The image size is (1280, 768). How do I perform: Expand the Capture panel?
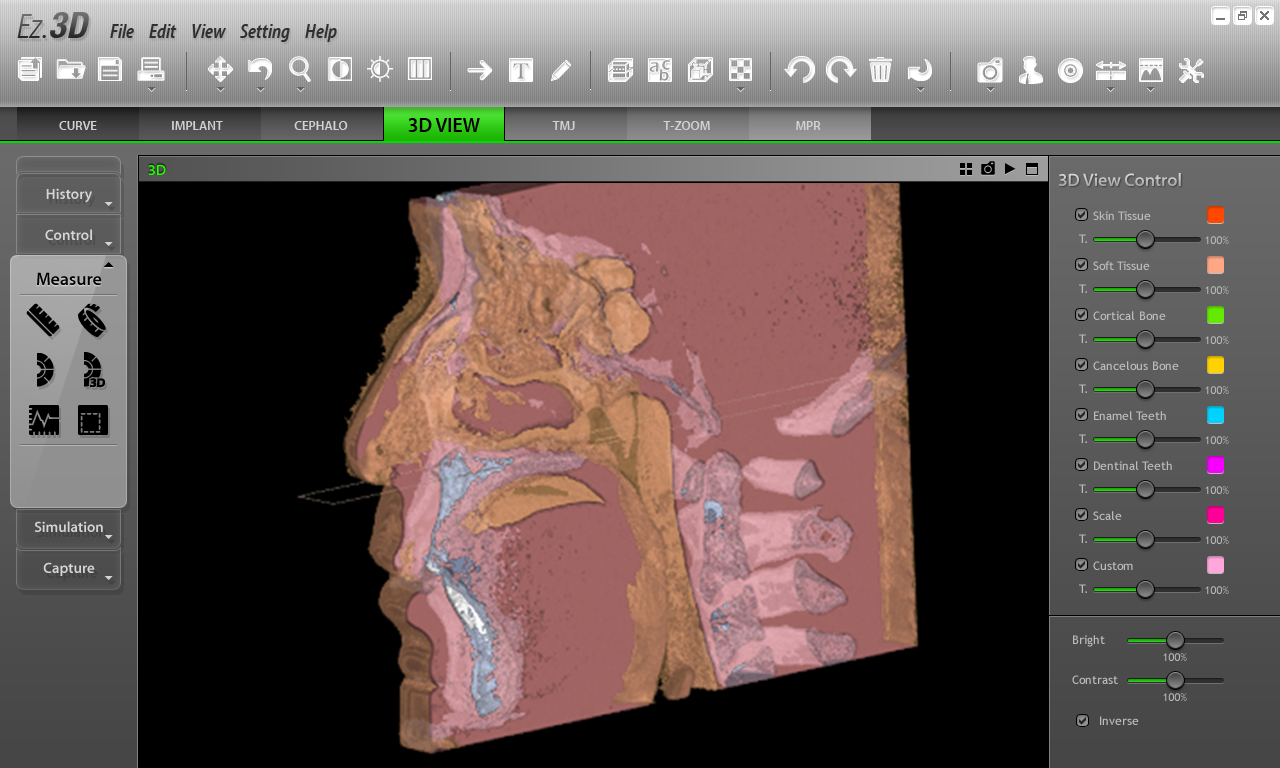click(69, 569)
